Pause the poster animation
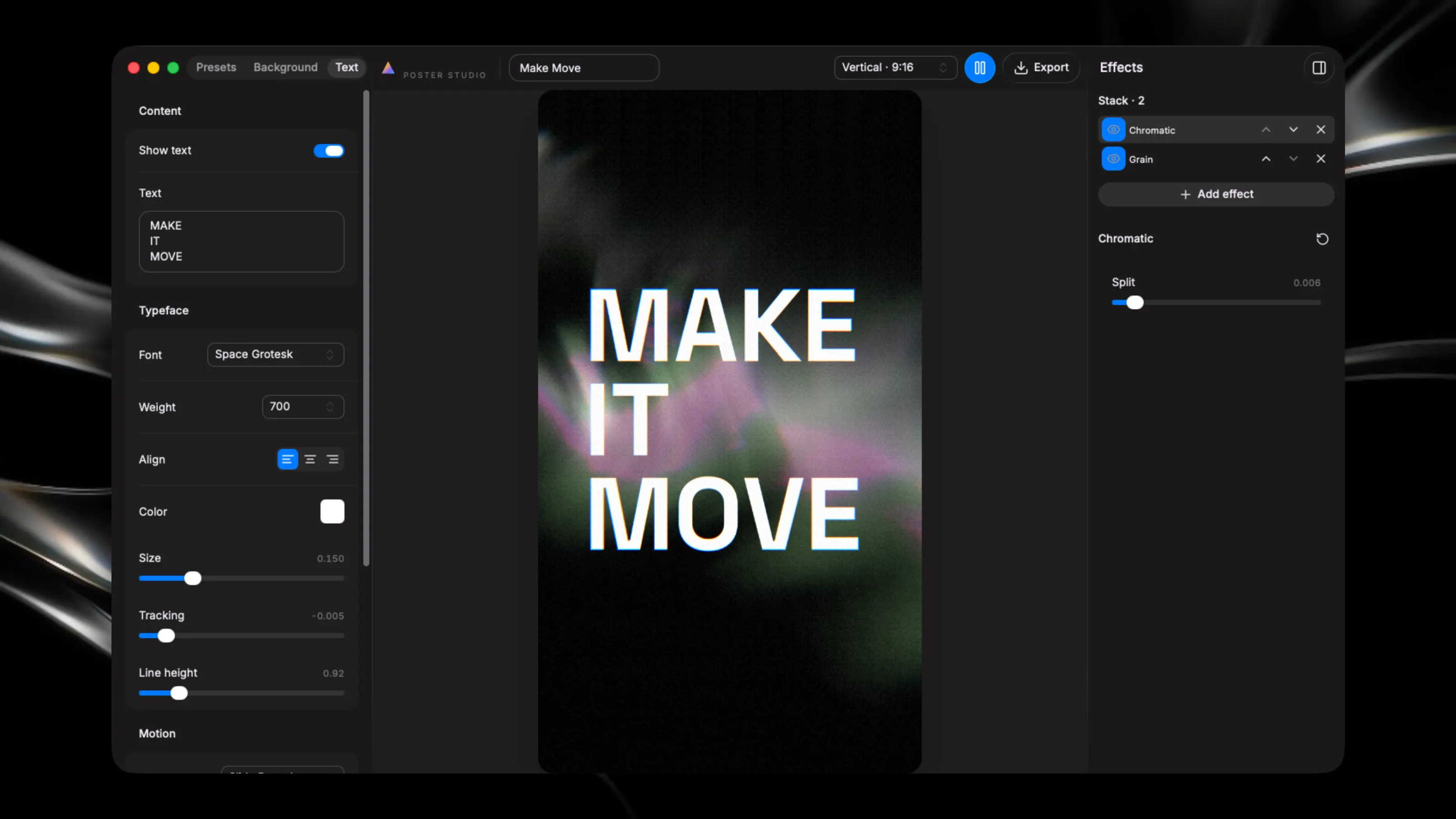The image size is (1456, 819). tap(980, 68)
